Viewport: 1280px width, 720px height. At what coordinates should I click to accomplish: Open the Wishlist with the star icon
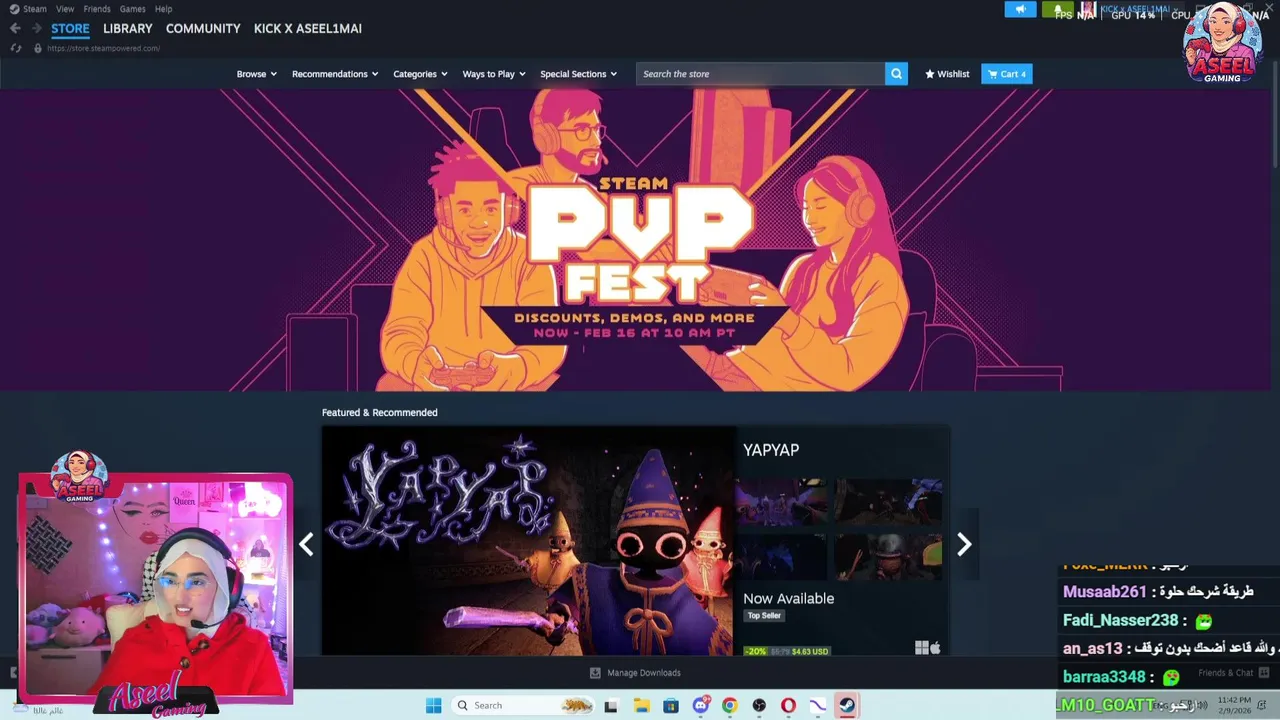(x=947, y=74)
